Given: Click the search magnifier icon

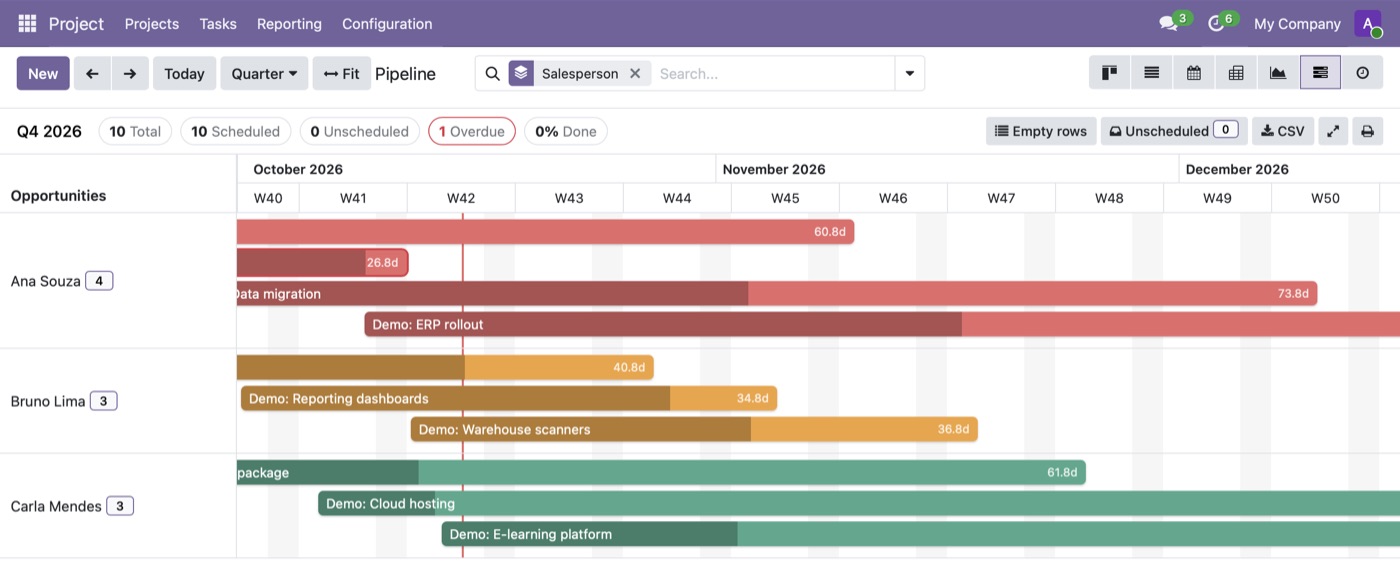Looking at the screenshot, I should click(x=492, y=73).
